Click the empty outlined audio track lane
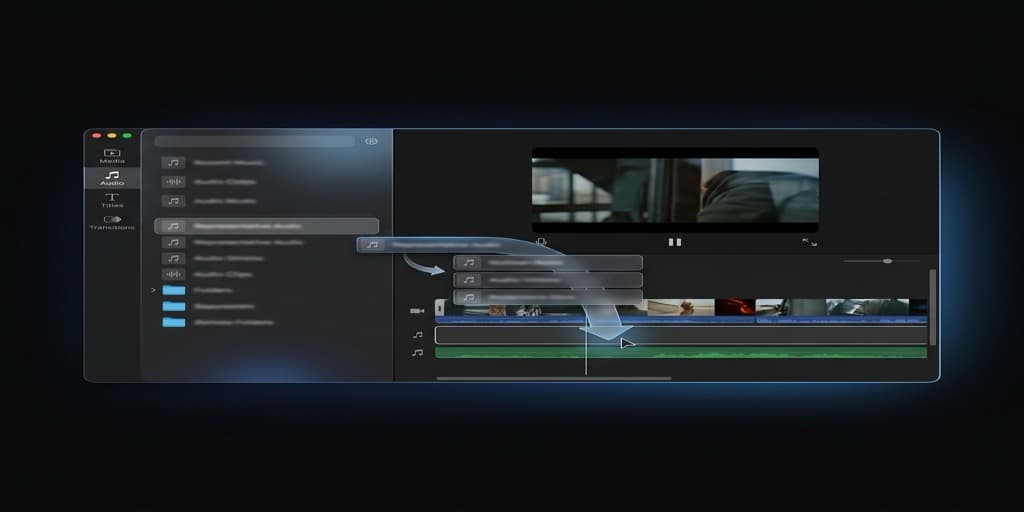 681,335
